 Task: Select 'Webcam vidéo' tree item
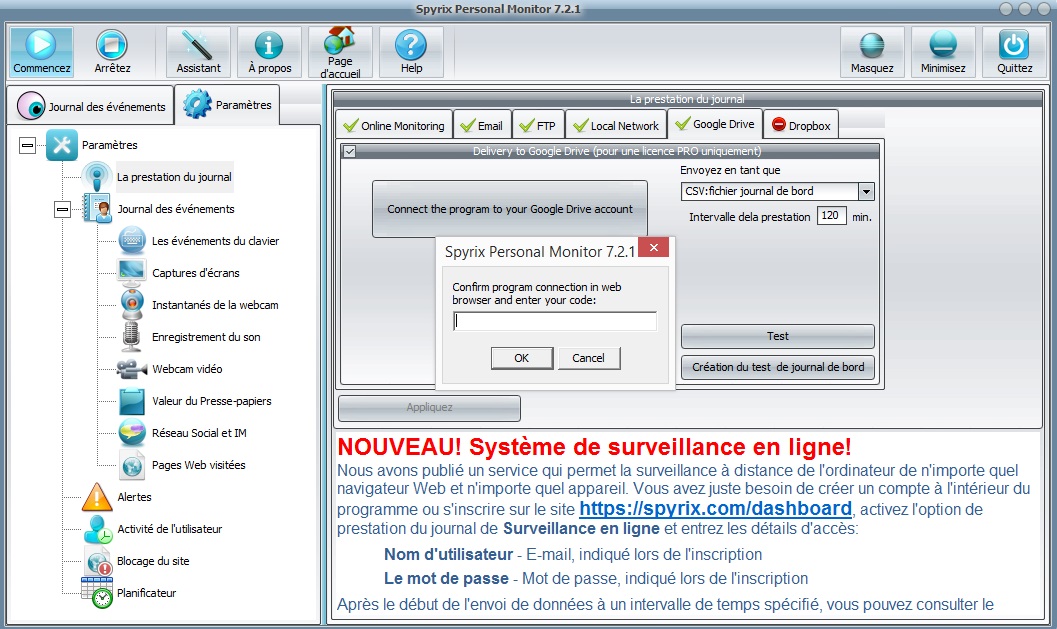coord(187,369)
